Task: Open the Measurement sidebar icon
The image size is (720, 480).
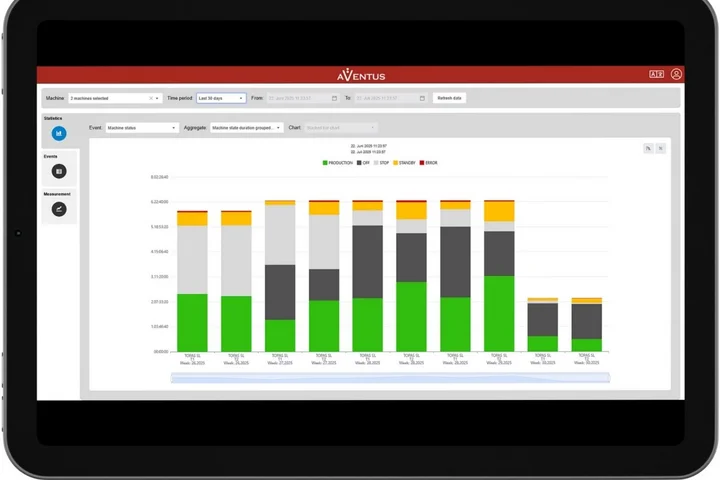Action: [59, 209]
